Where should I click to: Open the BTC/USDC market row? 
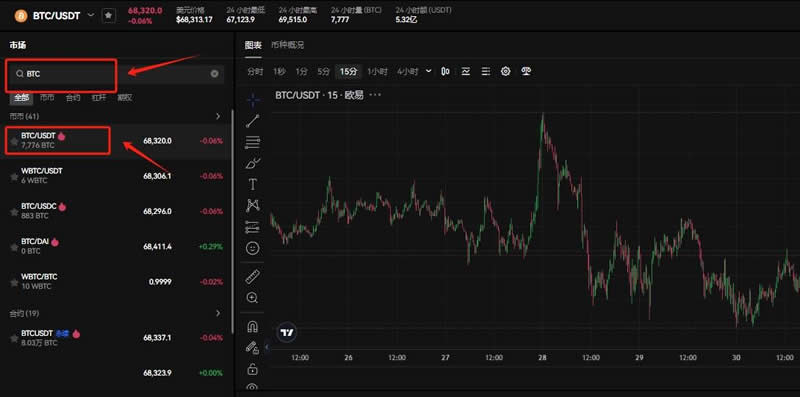pos(116,211)
